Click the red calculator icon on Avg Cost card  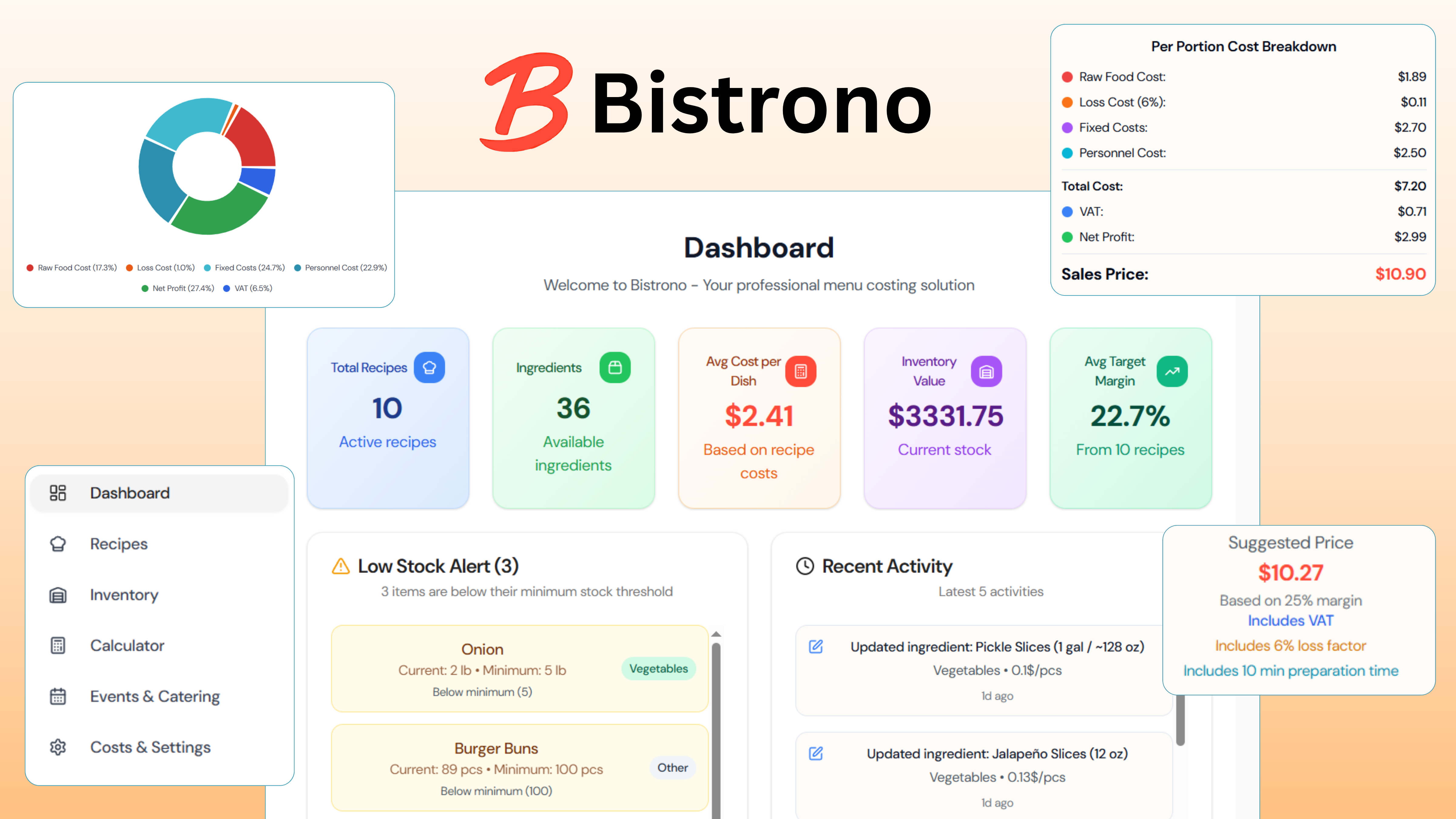800,371
